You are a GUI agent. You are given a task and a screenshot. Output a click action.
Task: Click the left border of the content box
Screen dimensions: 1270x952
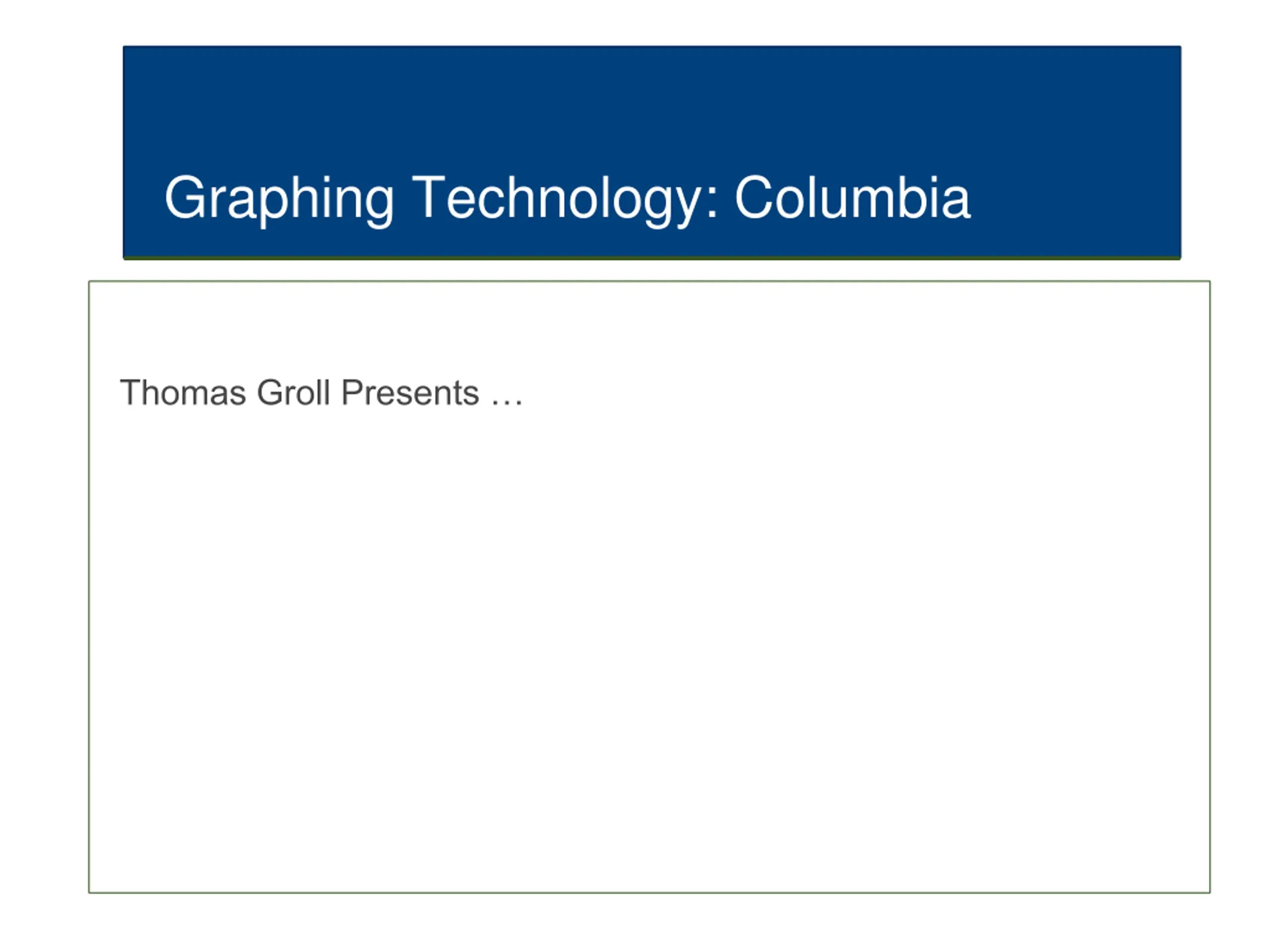(x=89, y=587)
